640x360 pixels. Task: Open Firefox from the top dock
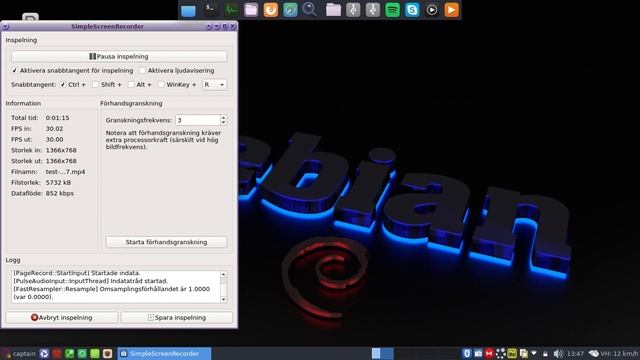(x=271, y=9)
